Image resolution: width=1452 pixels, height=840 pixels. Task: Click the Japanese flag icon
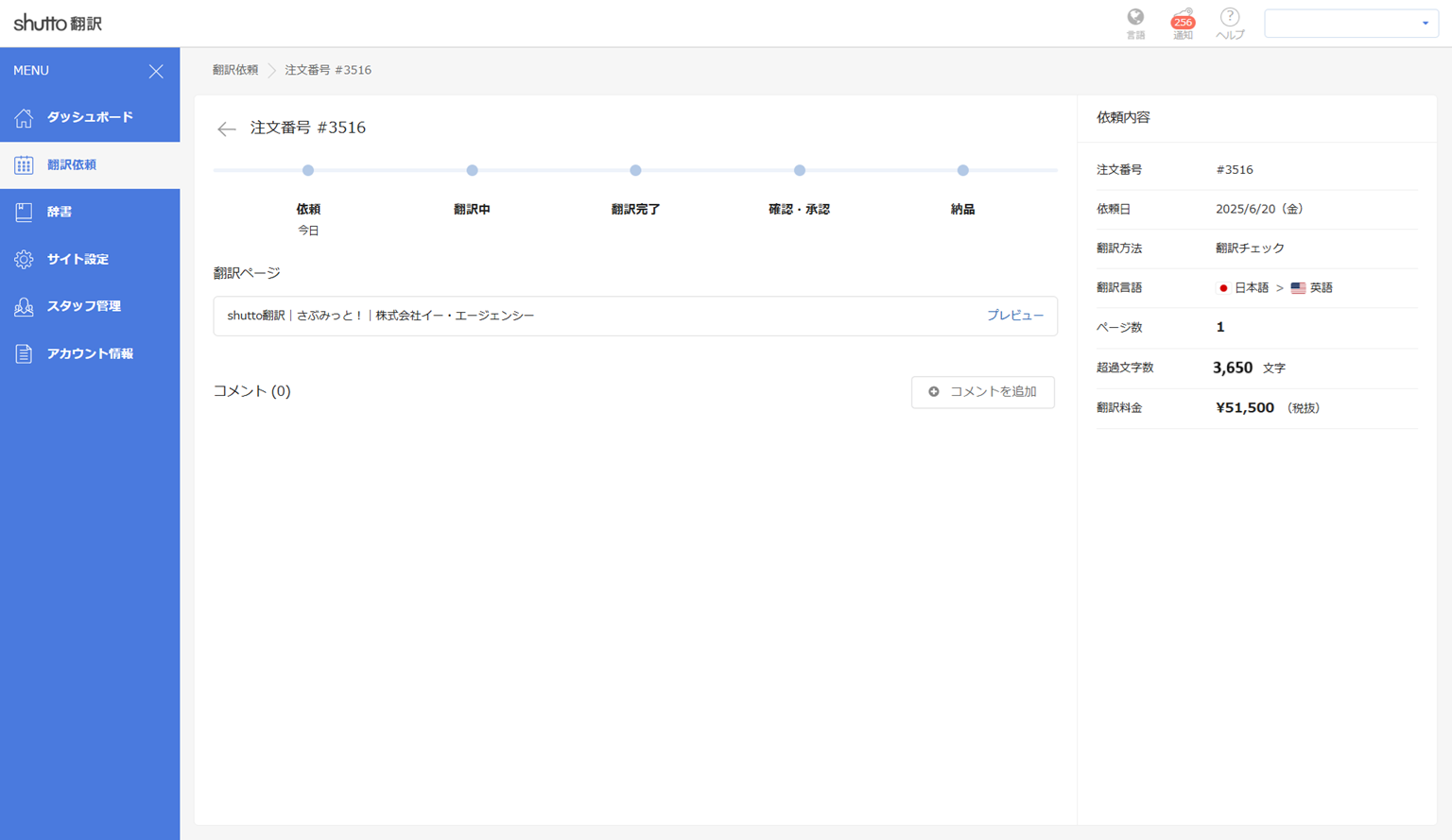tap(1223, 288)
